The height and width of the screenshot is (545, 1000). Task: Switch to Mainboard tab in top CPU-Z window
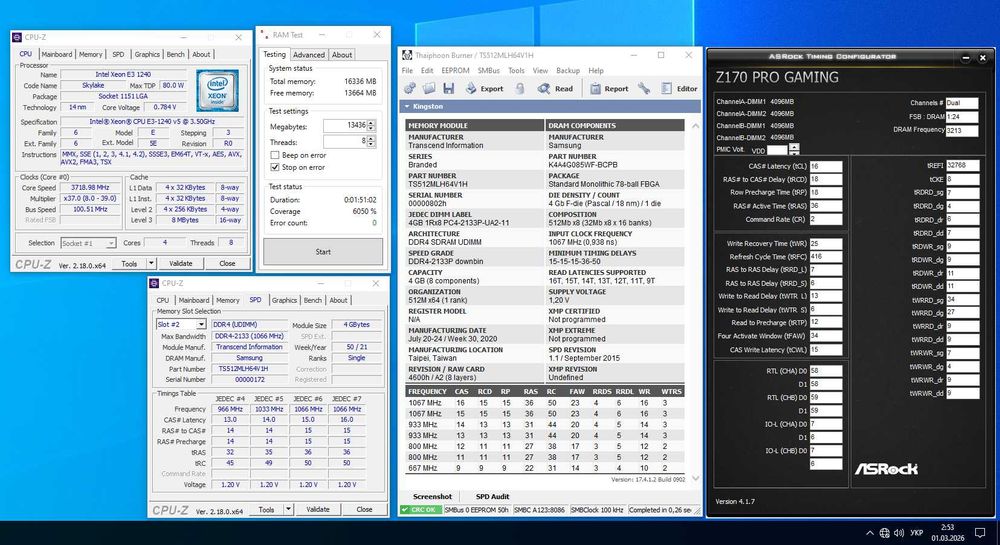57,54
